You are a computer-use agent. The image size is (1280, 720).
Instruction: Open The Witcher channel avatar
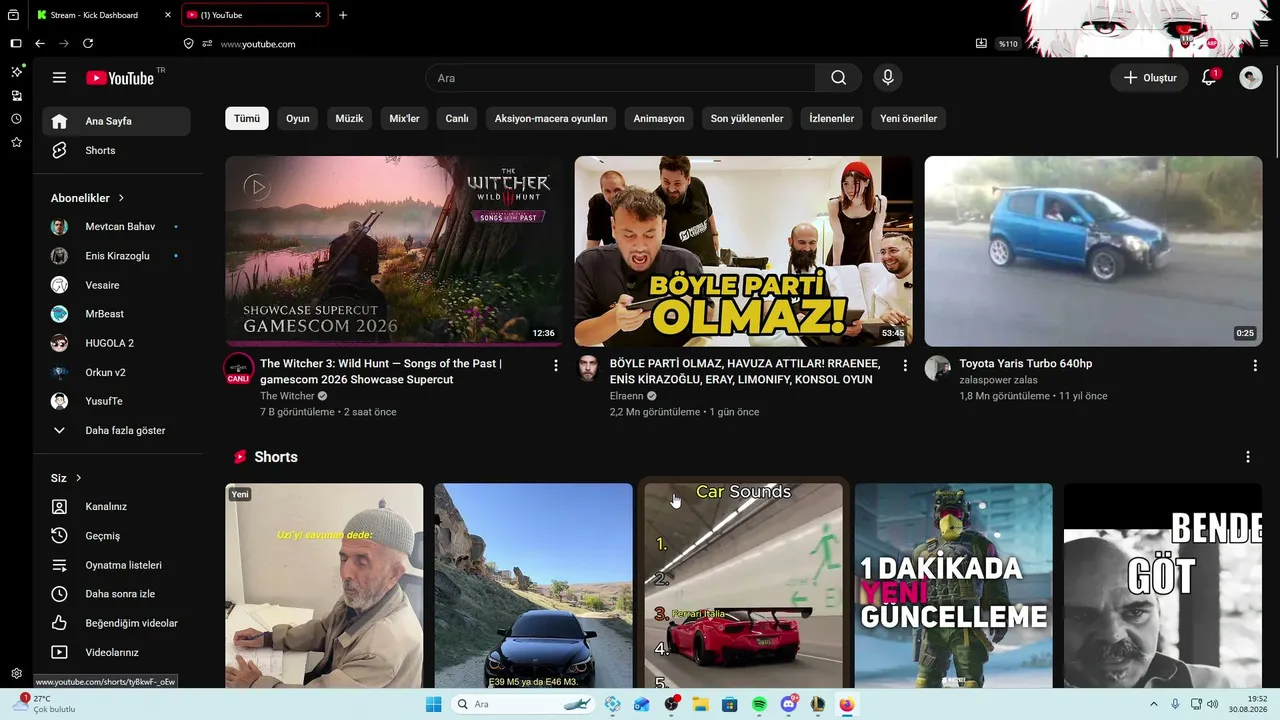pyautogui.click(x=238, y=368)
